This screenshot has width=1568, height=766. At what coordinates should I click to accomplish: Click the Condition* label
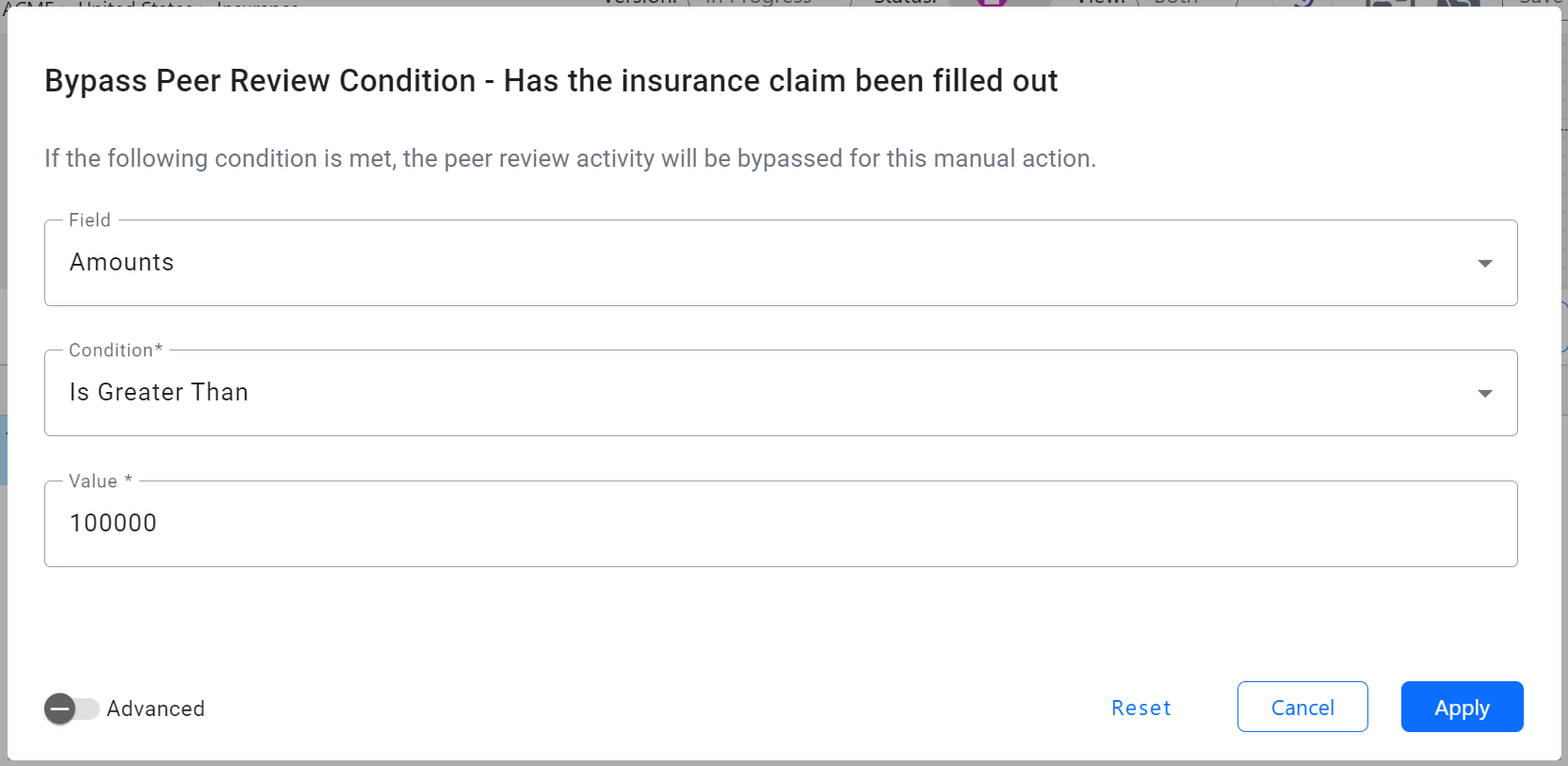pos(115,350)
